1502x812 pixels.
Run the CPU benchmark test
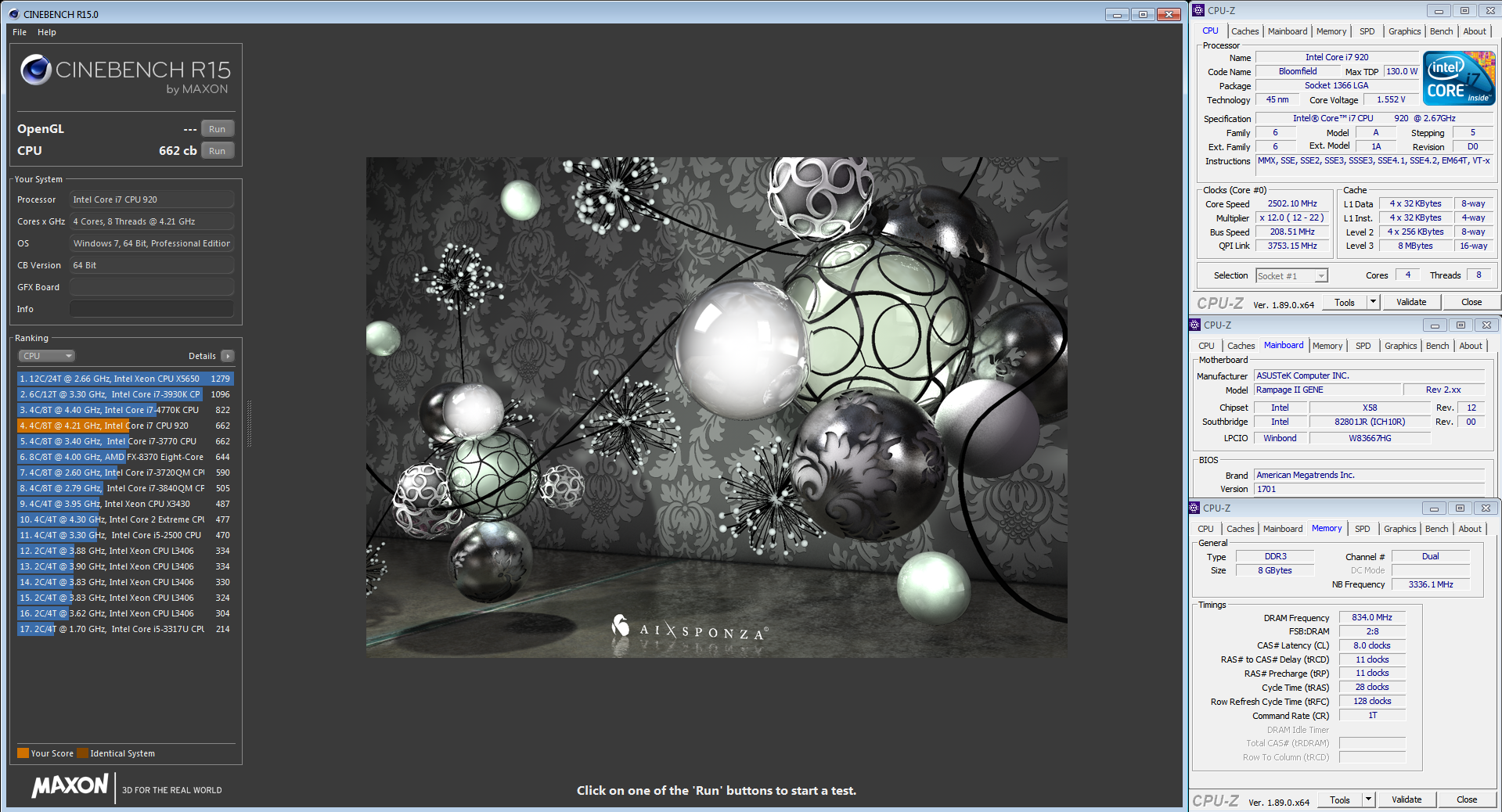click(x=218, y=151)
